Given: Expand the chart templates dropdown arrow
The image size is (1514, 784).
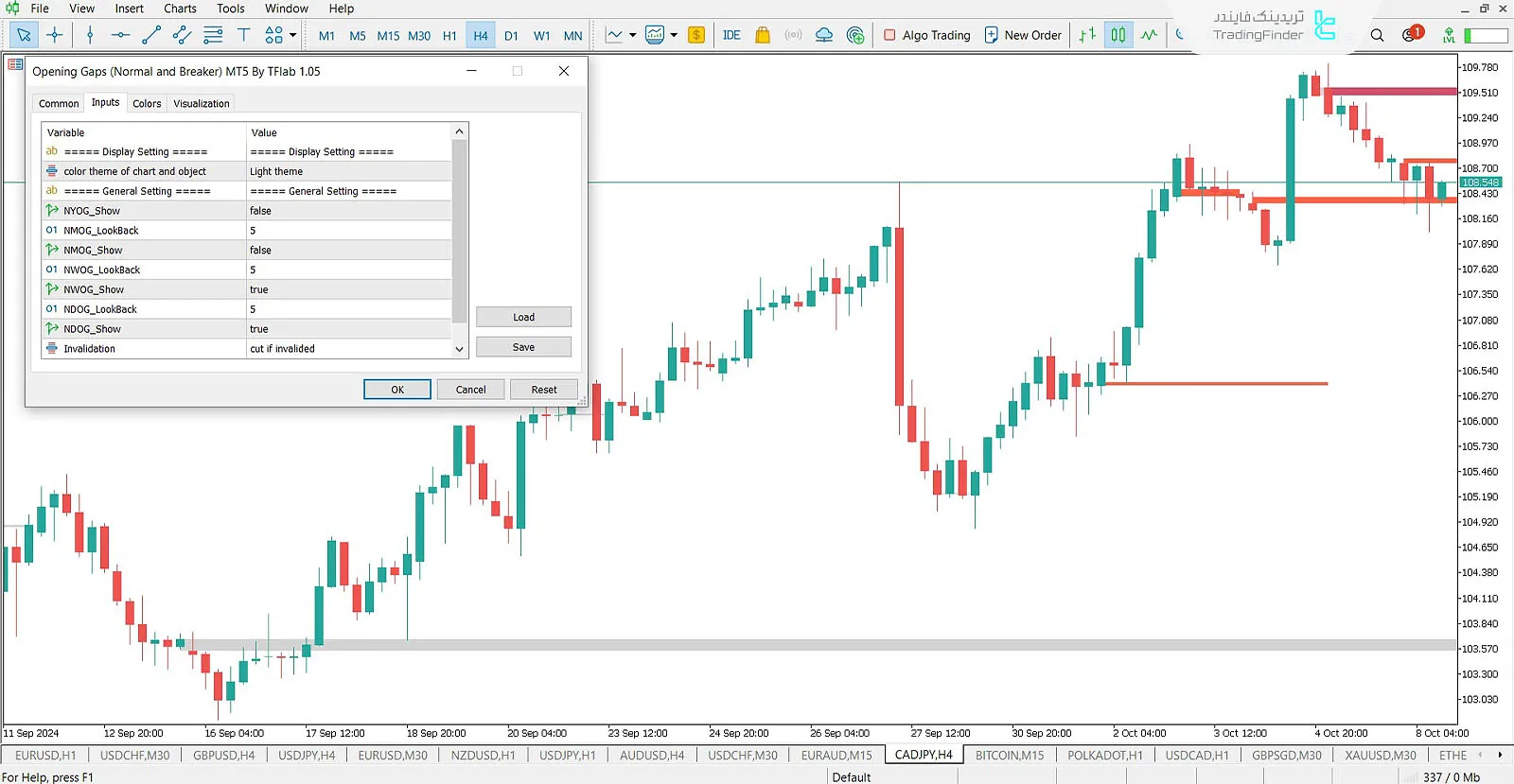Looking at the screenshot, I should tap(674, 35).
